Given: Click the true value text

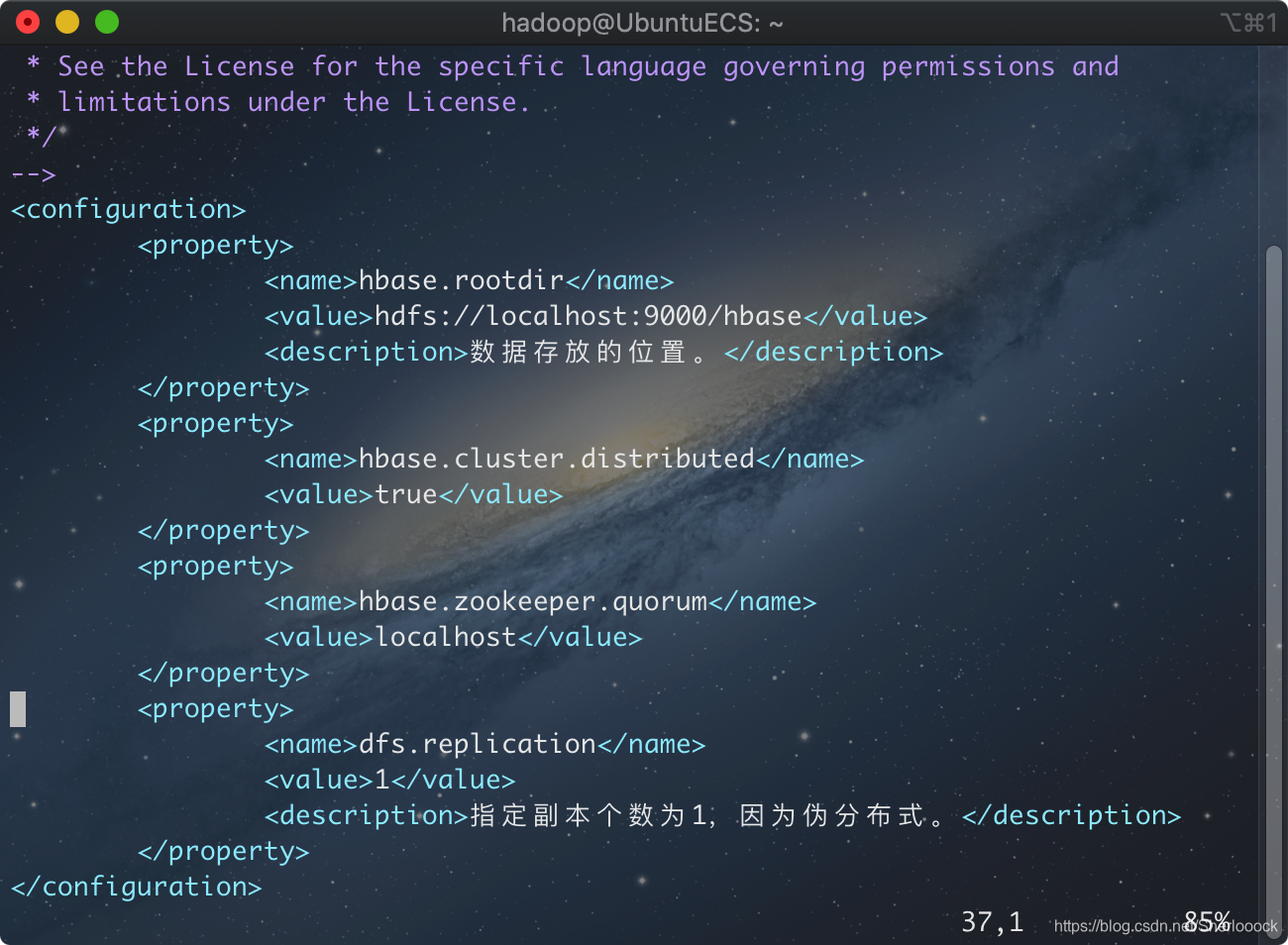Looking at the screenshot, I should pyautogui.click(x=406, y=494).
